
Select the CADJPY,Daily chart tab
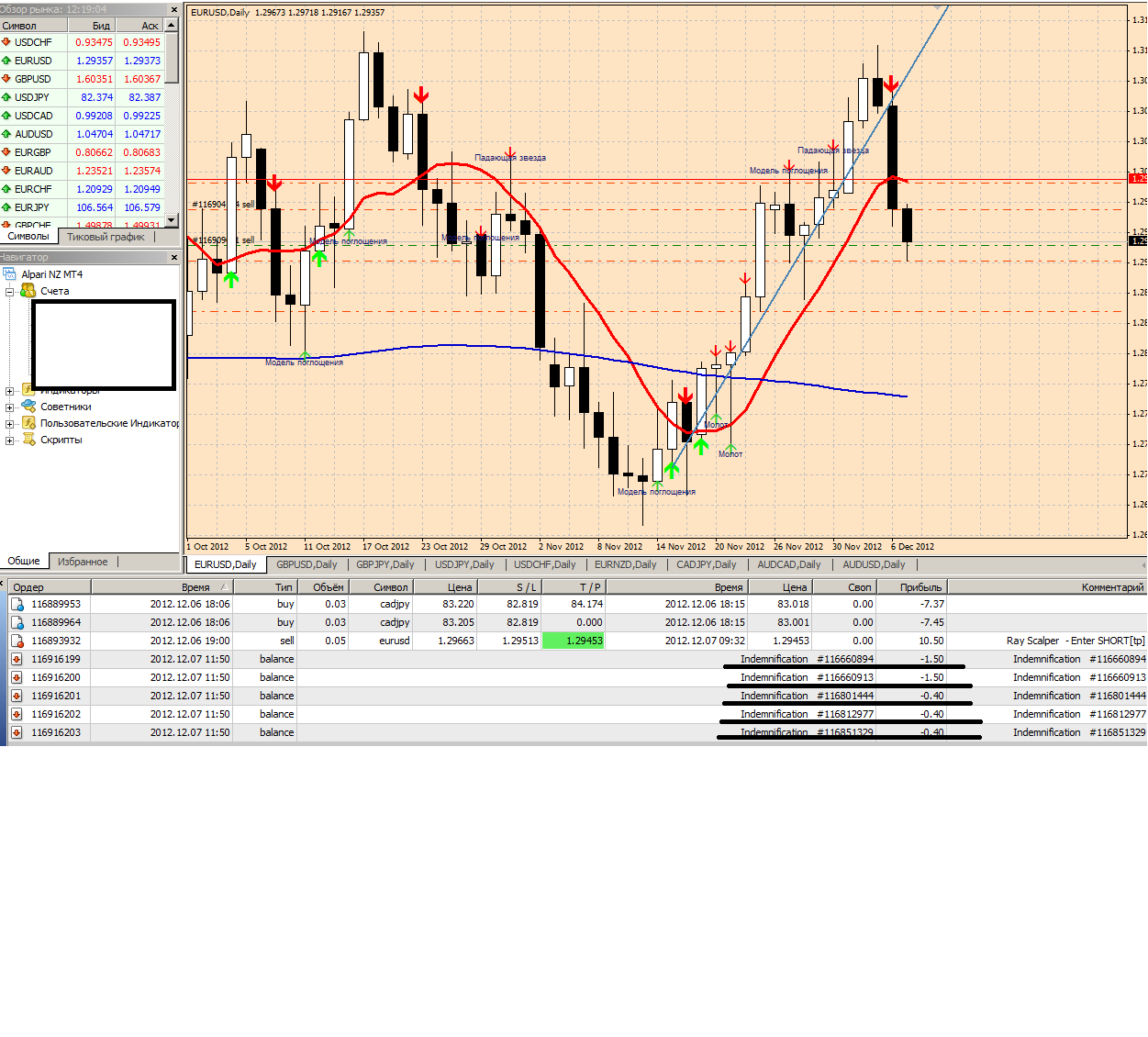click(707, 564)
